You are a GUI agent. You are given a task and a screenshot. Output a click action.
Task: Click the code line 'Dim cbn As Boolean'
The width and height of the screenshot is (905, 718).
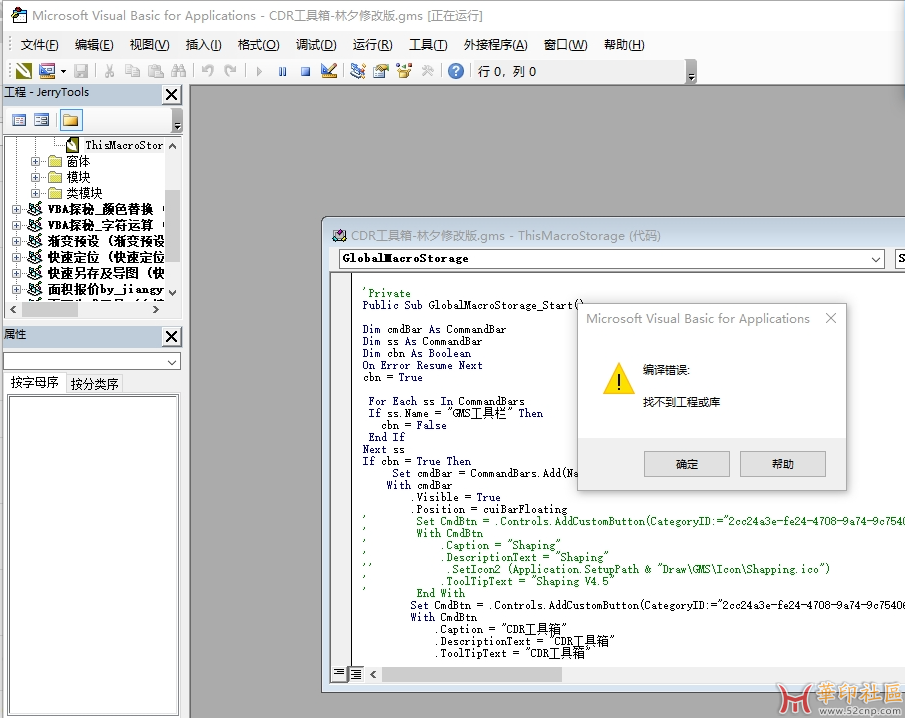pyautogui.click(x=416, y=353)
